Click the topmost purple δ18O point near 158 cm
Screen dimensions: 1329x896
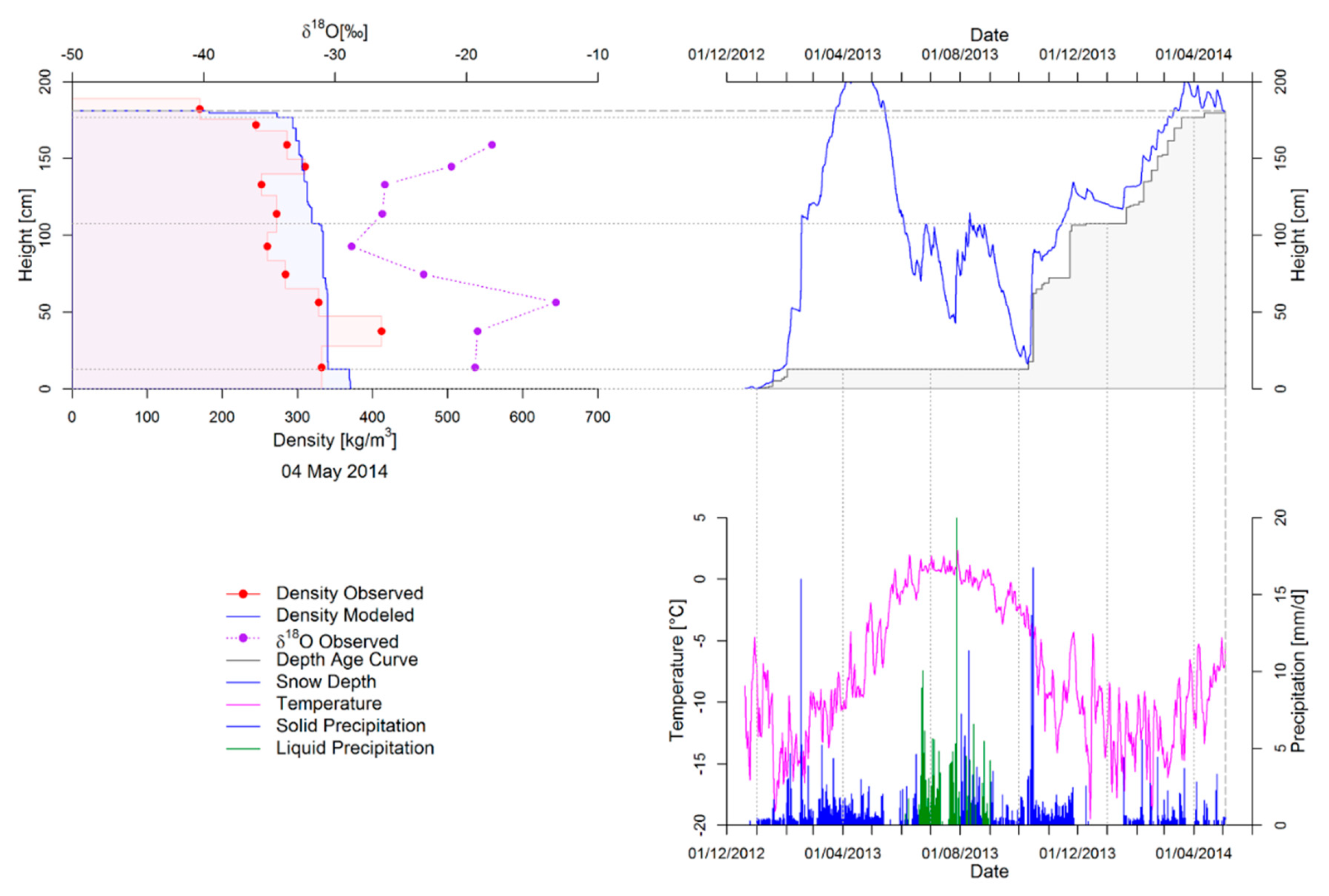[492, 145]
